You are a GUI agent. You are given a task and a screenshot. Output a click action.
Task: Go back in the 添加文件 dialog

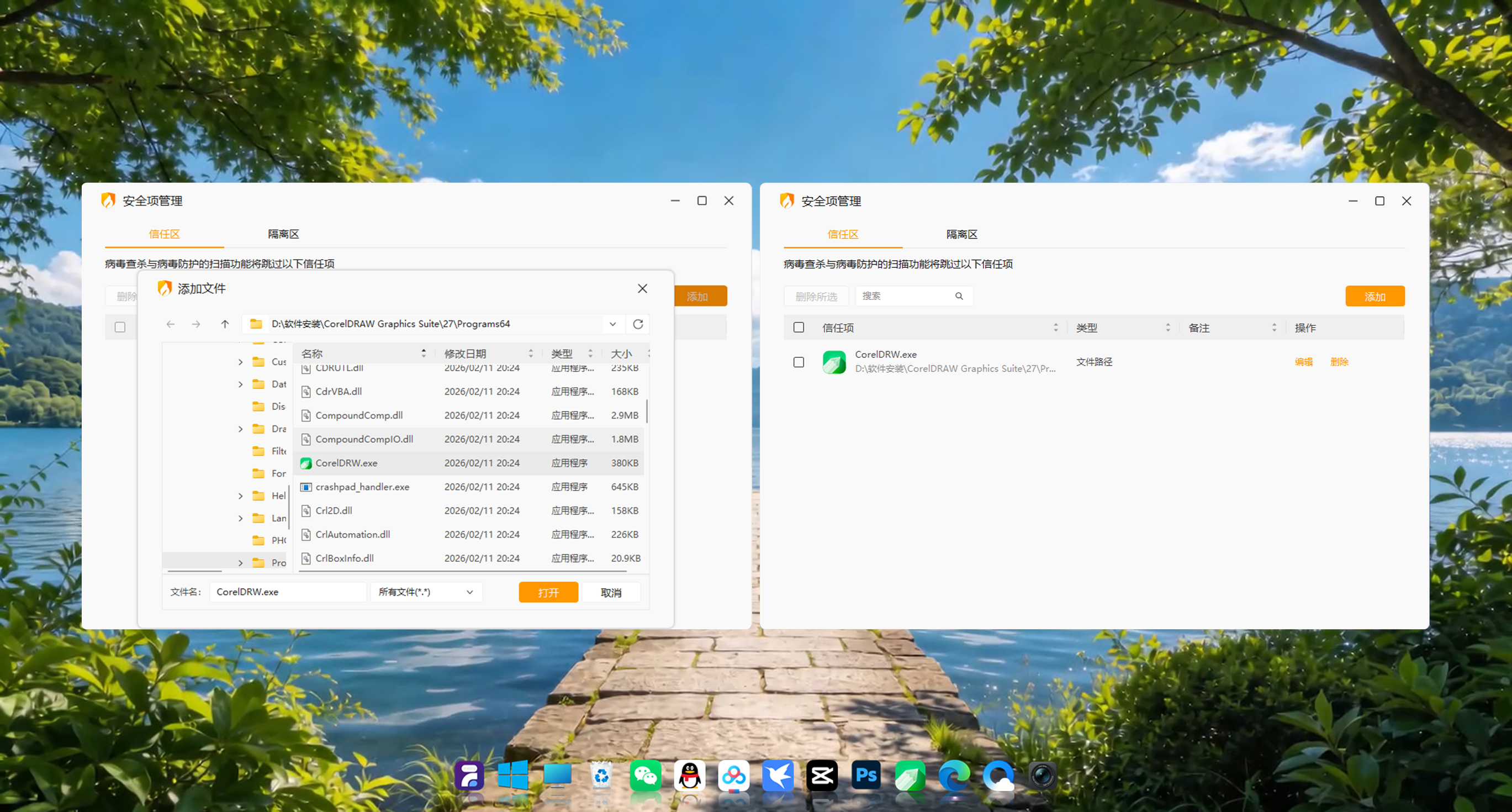pyautogui.click(x=171, y=324)
